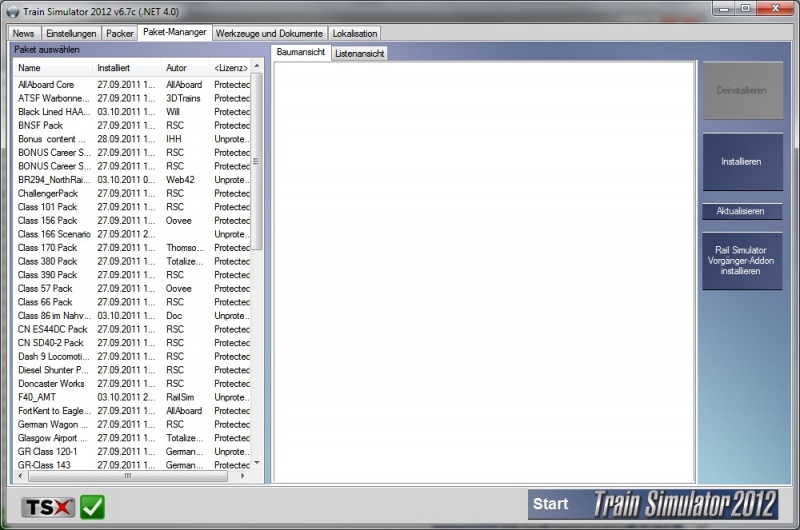The image size is (800, 530).
Task: Select the CN ES44DC Pack row
Action: (133, 330)
